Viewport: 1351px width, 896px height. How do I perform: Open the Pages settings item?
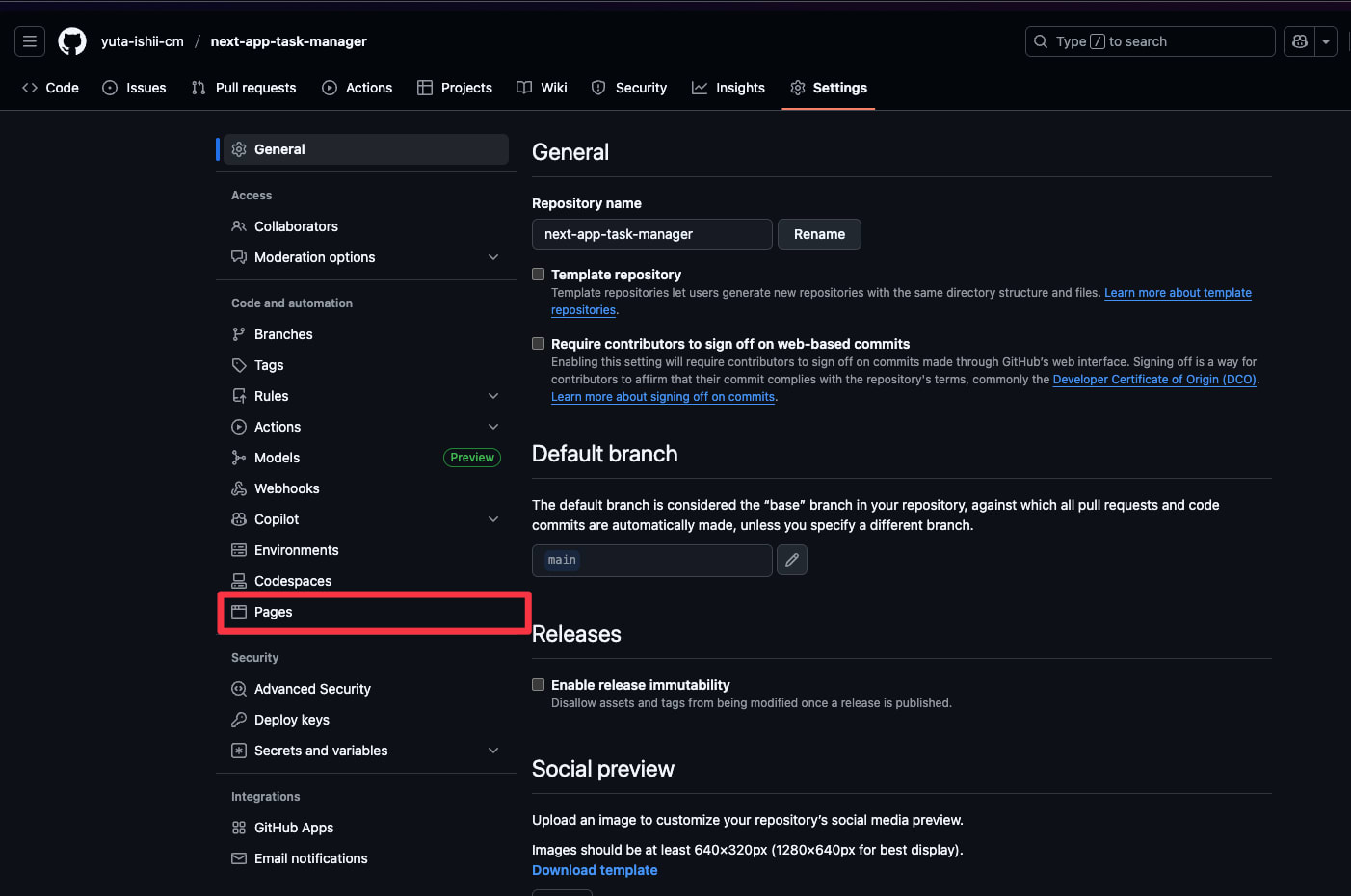click(x=274, y=612)
